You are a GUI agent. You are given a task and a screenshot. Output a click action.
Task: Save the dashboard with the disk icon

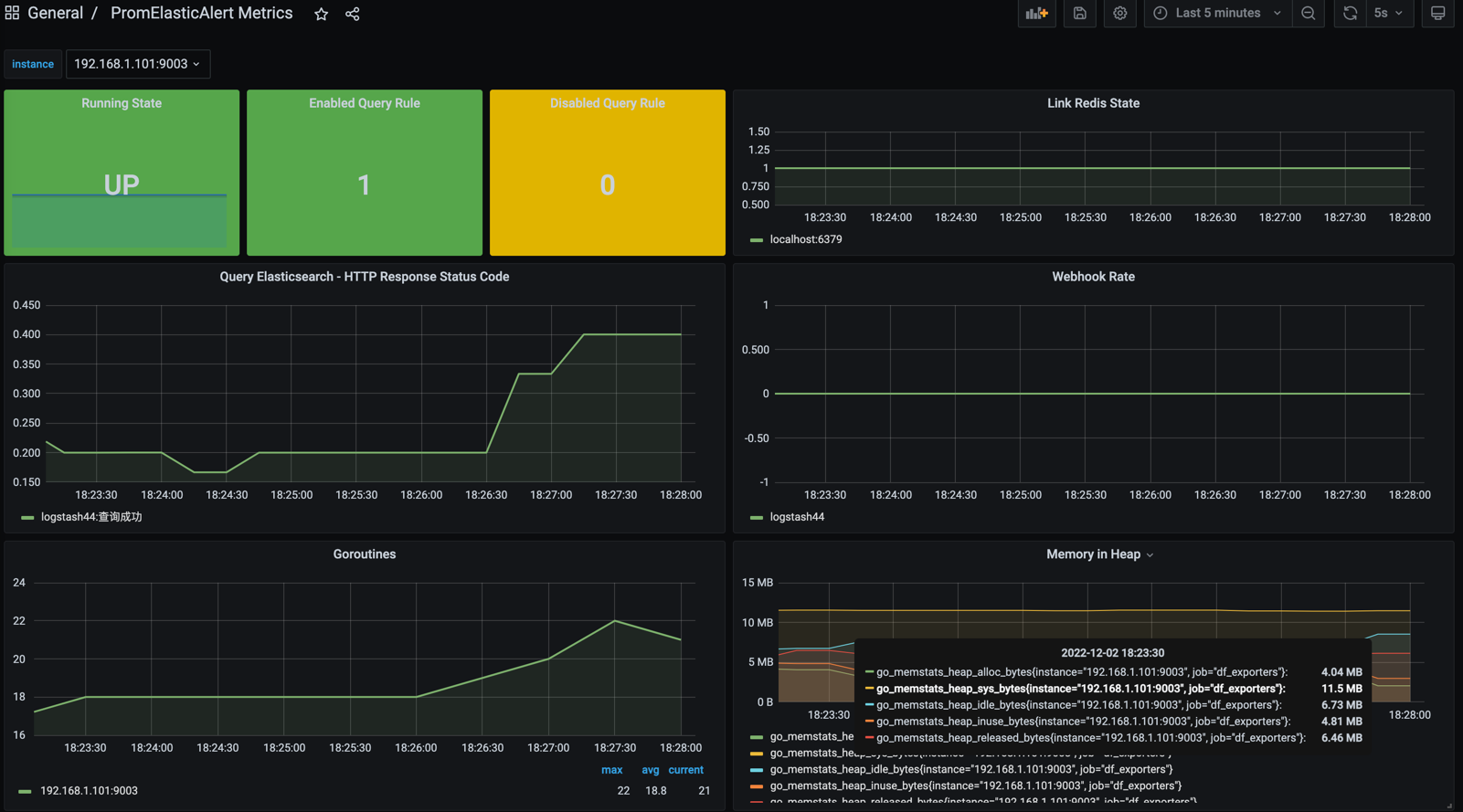tap(1079, 13)
